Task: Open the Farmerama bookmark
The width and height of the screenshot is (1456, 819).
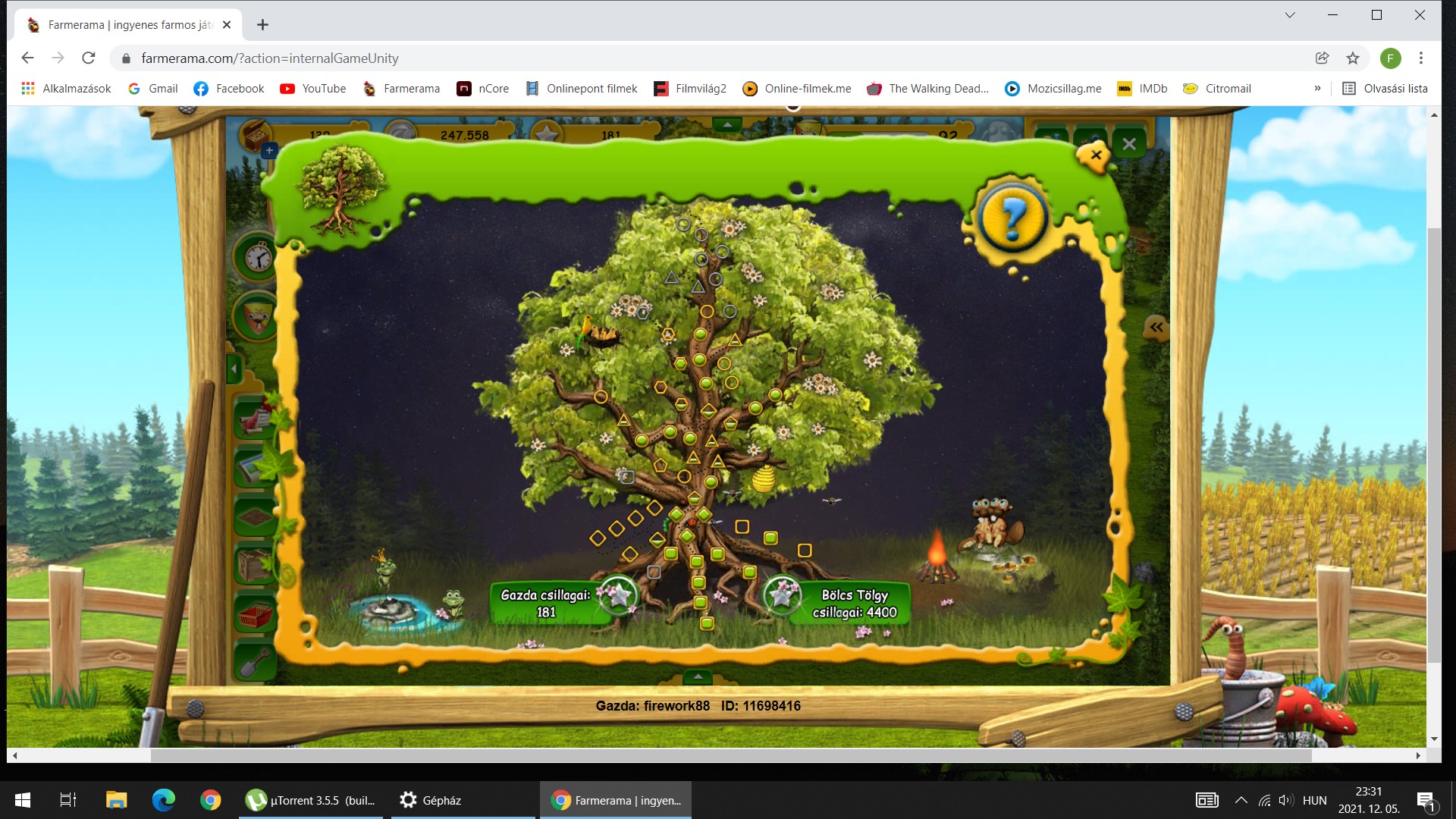Action: coord(401,89)
